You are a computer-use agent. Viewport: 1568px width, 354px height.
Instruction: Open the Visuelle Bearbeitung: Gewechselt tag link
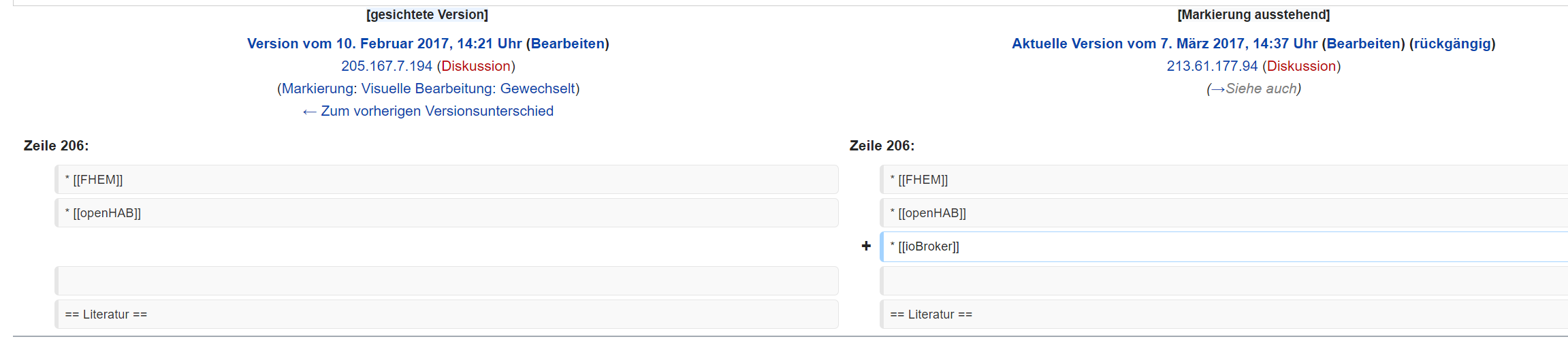468,88
